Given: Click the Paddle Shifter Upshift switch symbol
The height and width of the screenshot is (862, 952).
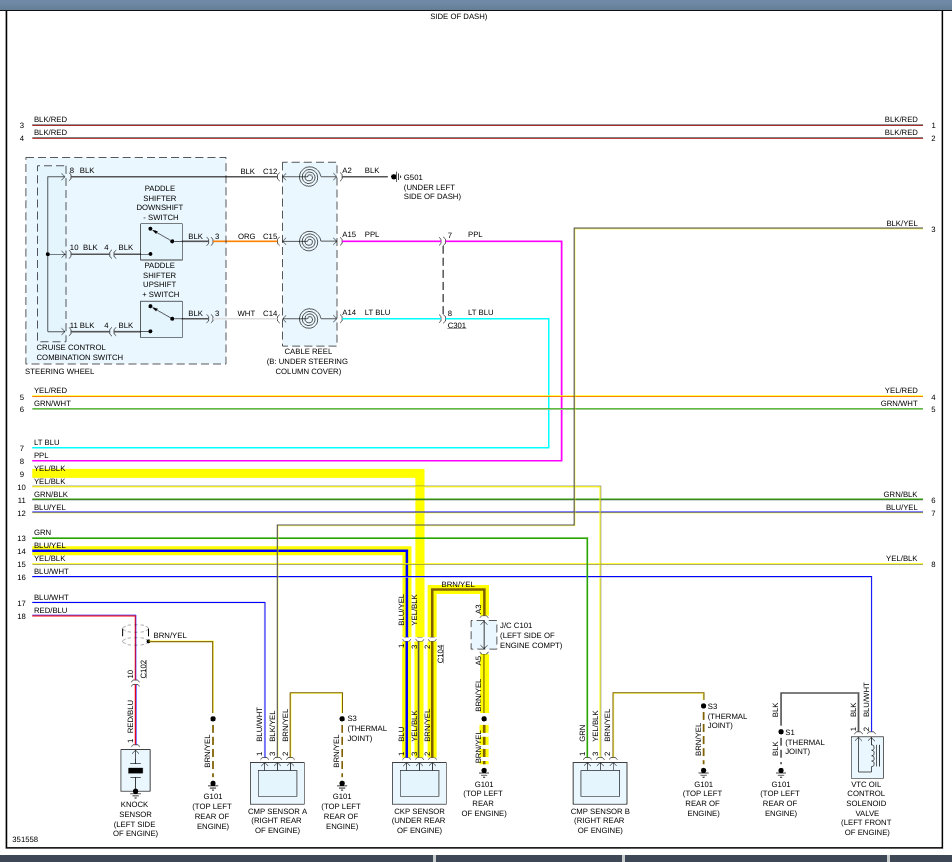Looking at the screenshot, I should (x=161, y=319).
